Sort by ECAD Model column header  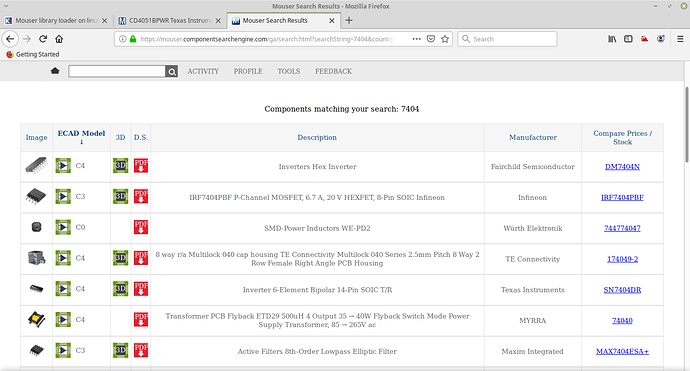tap(81, 137)
